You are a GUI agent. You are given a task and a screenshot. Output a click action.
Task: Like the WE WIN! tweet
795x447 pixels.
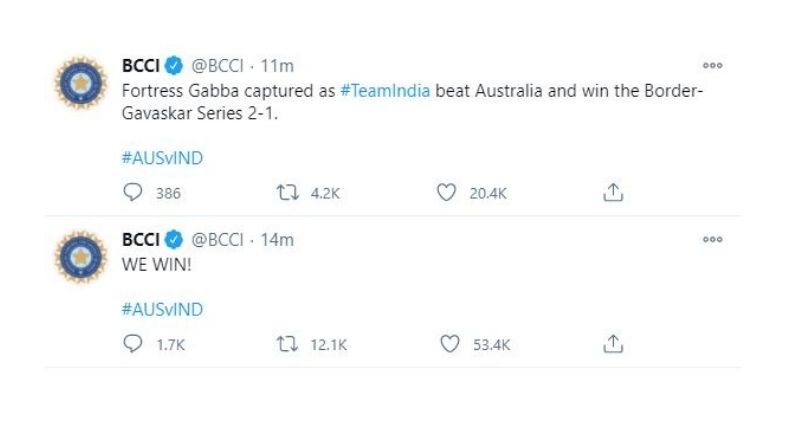pyautogui.click(x=450, y=344)
